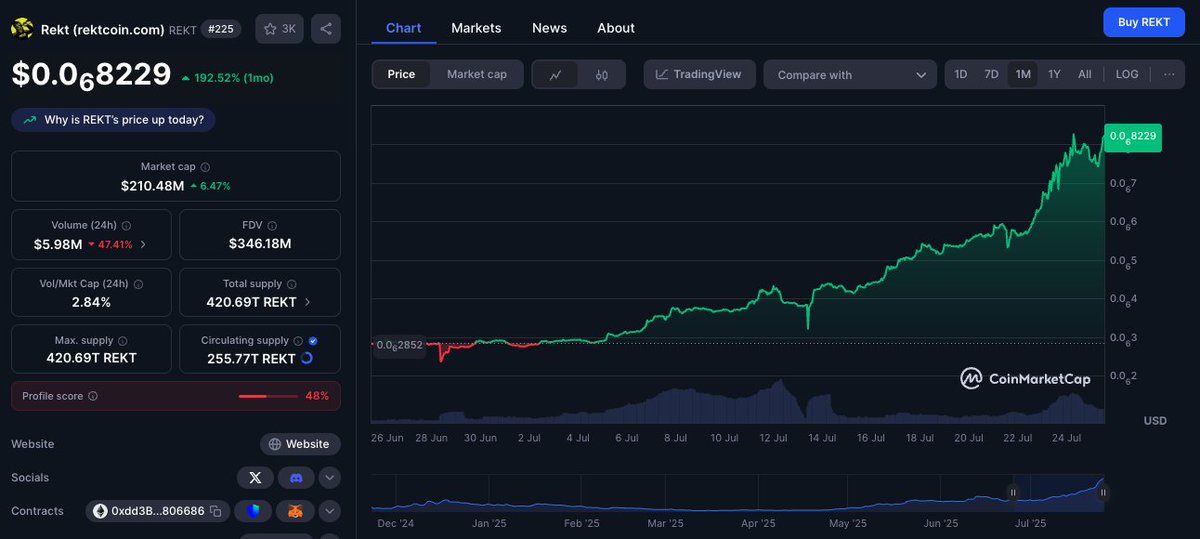Set chart range to 7D
This screenshot has width=1200, height=539.
point(991,74)
